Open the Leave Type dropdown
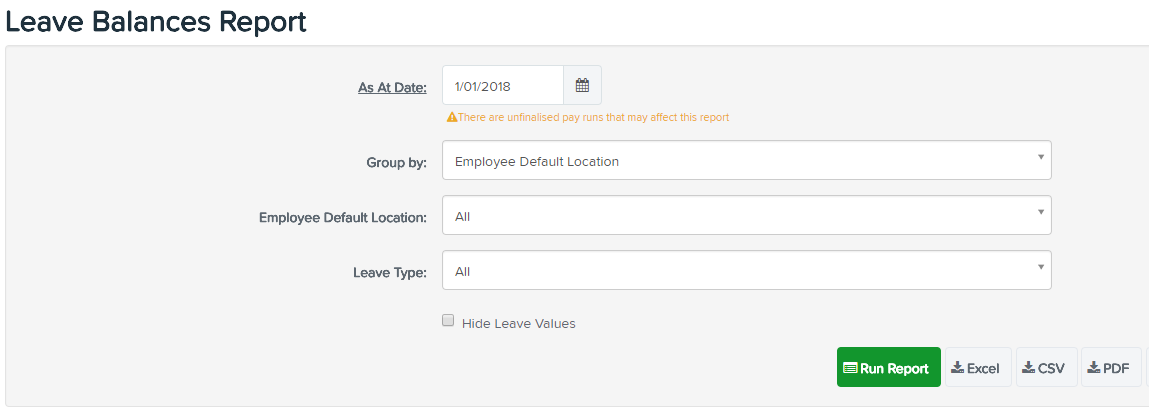Screen dimensions: 1149x410 tap(747, 271)
